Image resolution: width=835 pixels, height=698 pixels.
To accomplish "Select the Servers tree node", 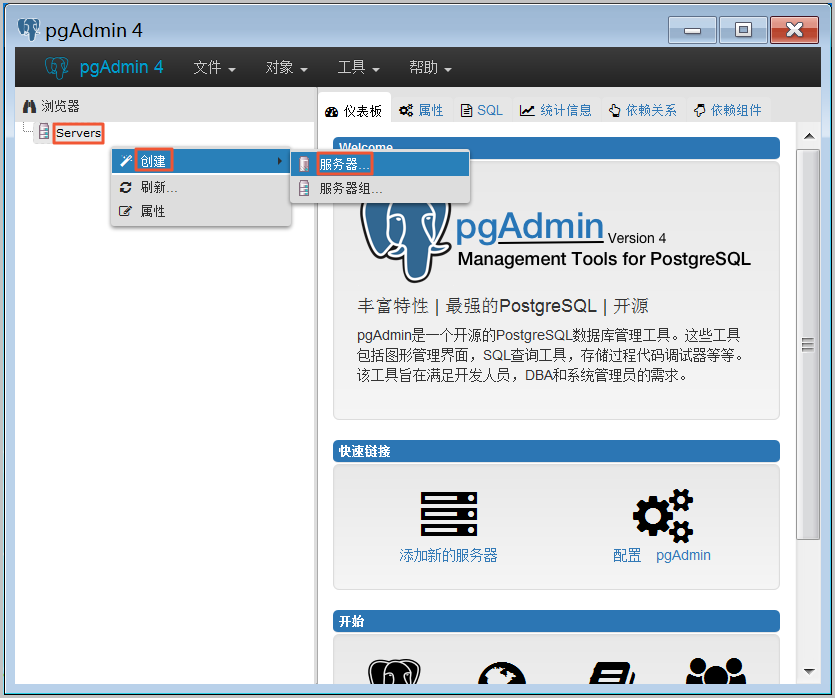I will [78, 133].
